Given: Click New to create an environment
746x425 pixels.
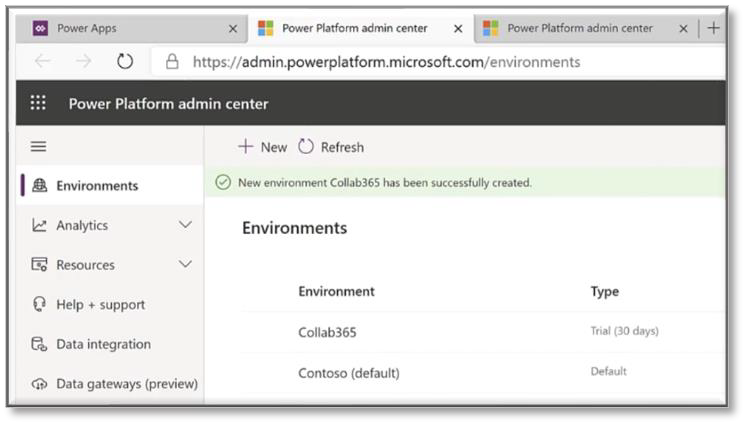Looking at the screenshot, I should tap(263, 147).
